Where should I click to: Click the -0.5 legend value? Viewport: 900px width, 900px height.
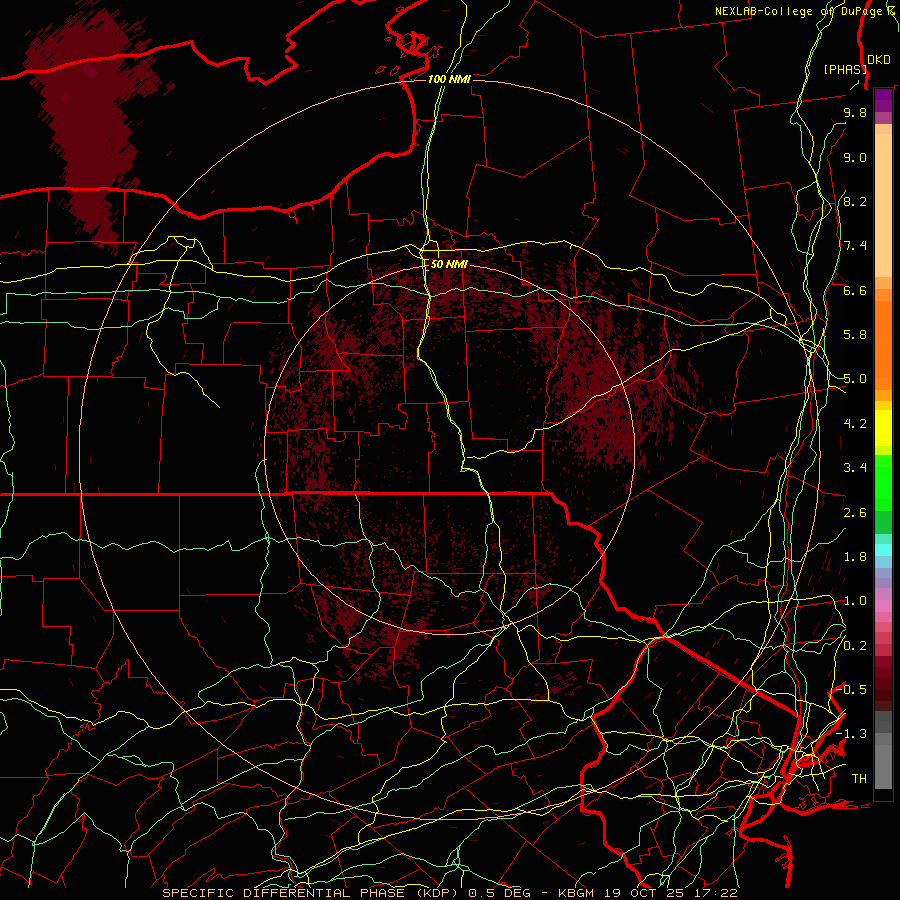coord(852,690)
